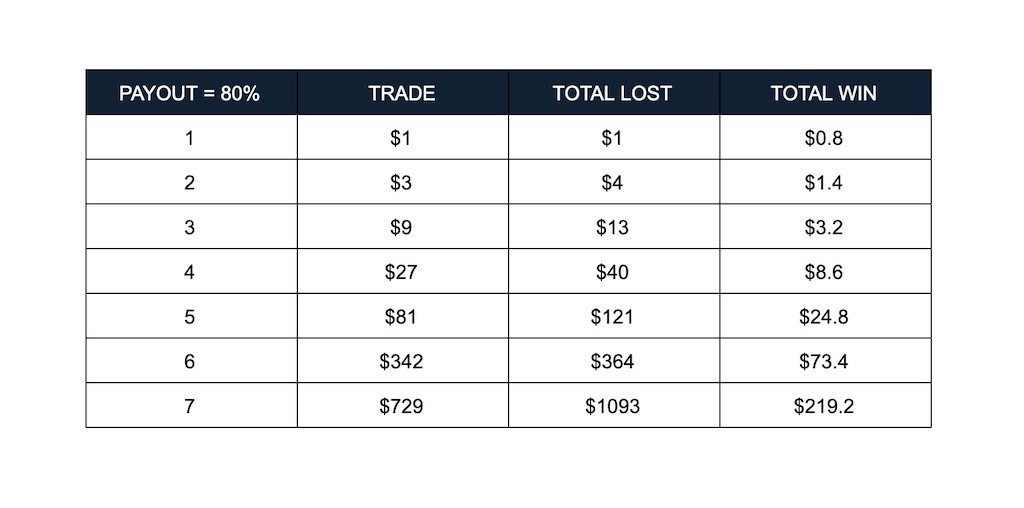
Task: Select the $13 total lost cell
Action: (x=612, y=227)
